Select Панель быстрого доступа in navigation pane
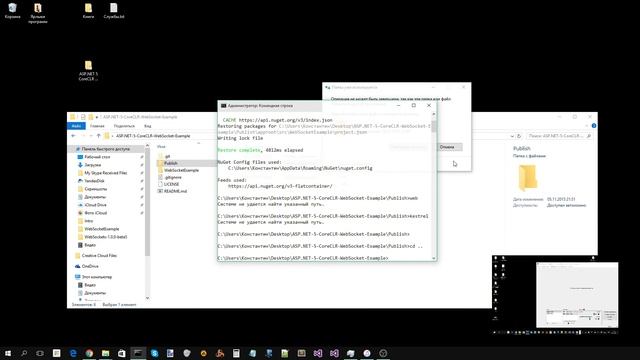Viewport: 640px width, 360px height. pyautogui.click(x=105, y=149)
